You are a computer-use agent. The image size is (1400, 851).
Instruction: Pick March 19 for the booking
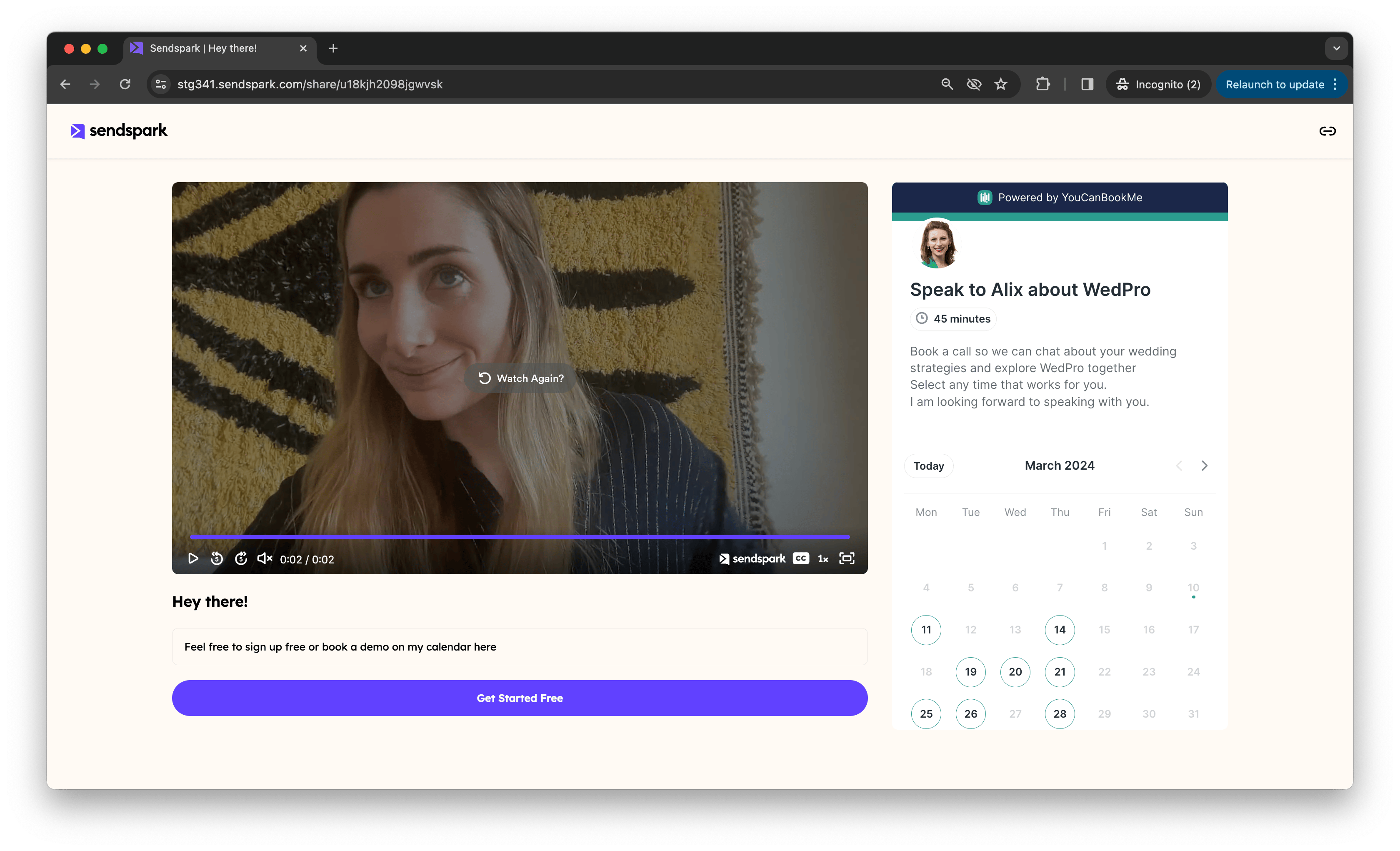tap(970, 672)
